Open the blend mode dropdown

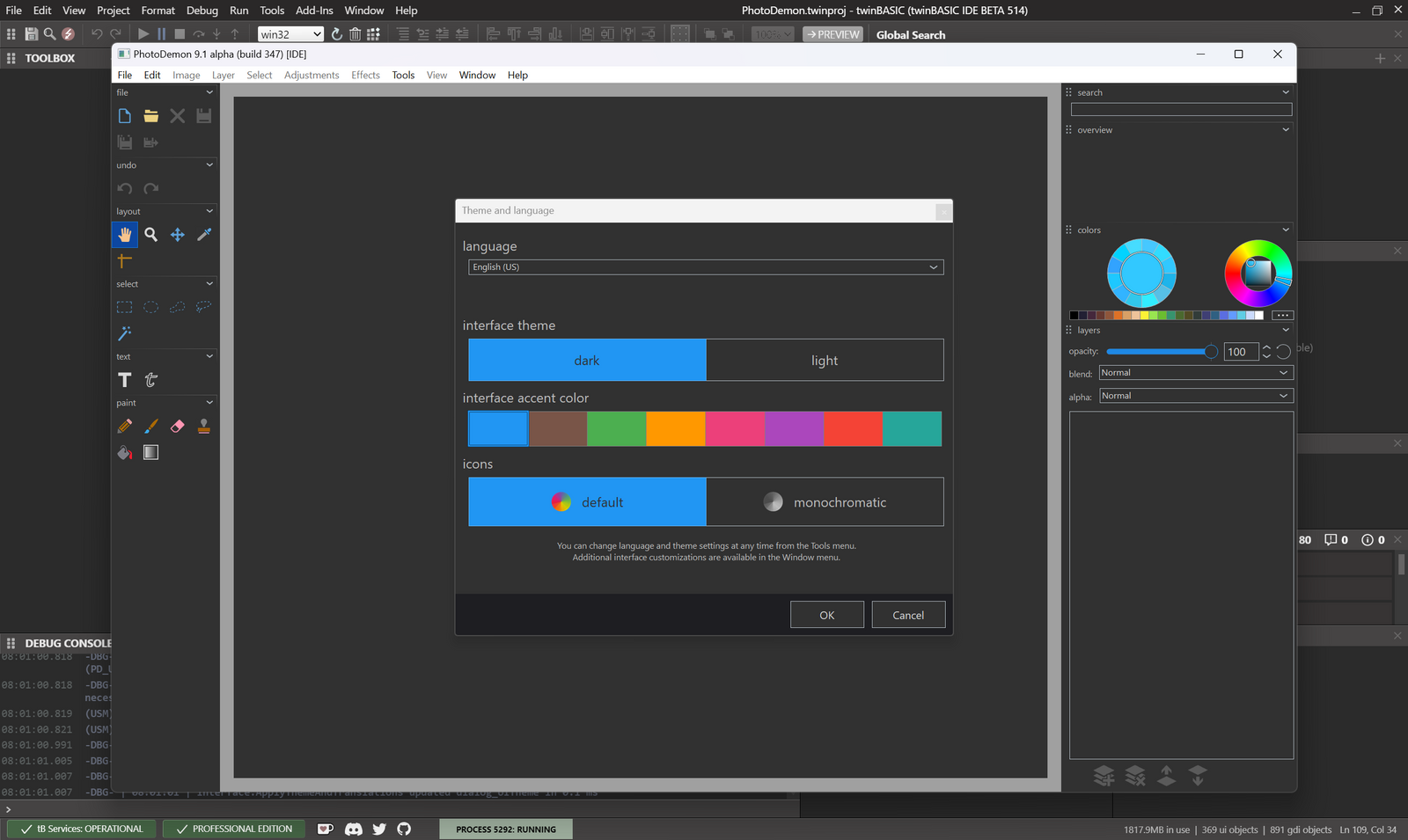[1195, 372]
